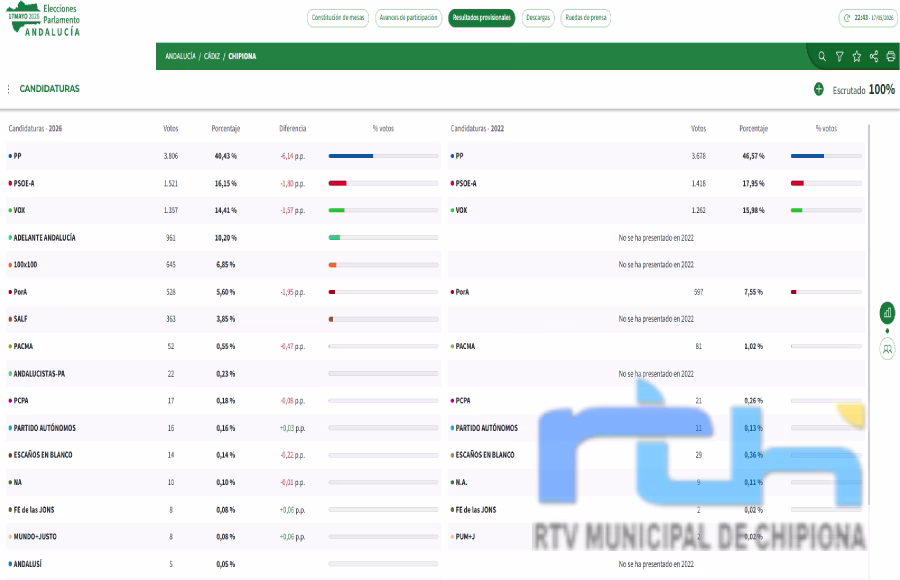Viewport: 900px width, 580px height.
Task: Click the PP vote percentage bar for 2026
Action: tap(383, 156)
